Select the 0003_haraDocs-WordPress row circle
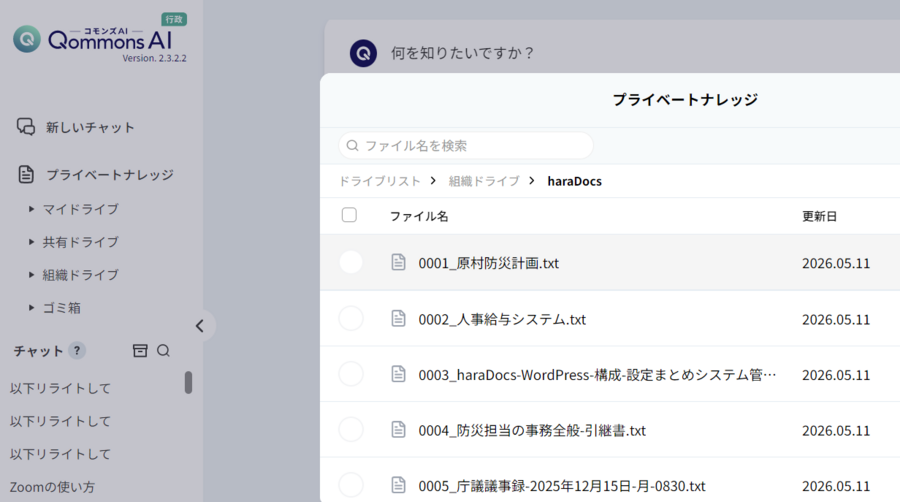This screenshot has height=502, width=900. click(351, 374)
